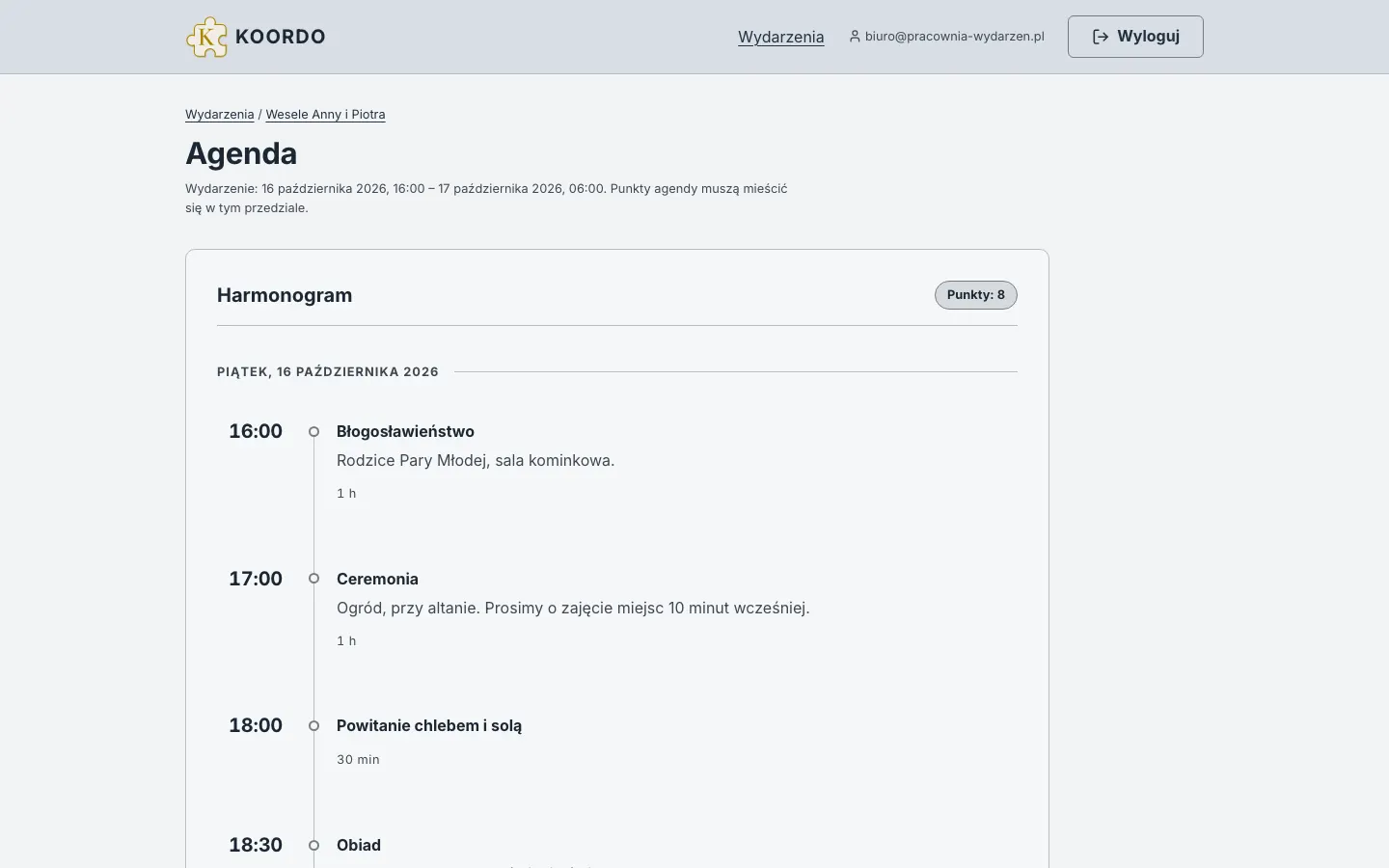This screenshot has height=868, width=1389.
Task: Select the timeline marker for Ceremonia
Action: [313, 579]
